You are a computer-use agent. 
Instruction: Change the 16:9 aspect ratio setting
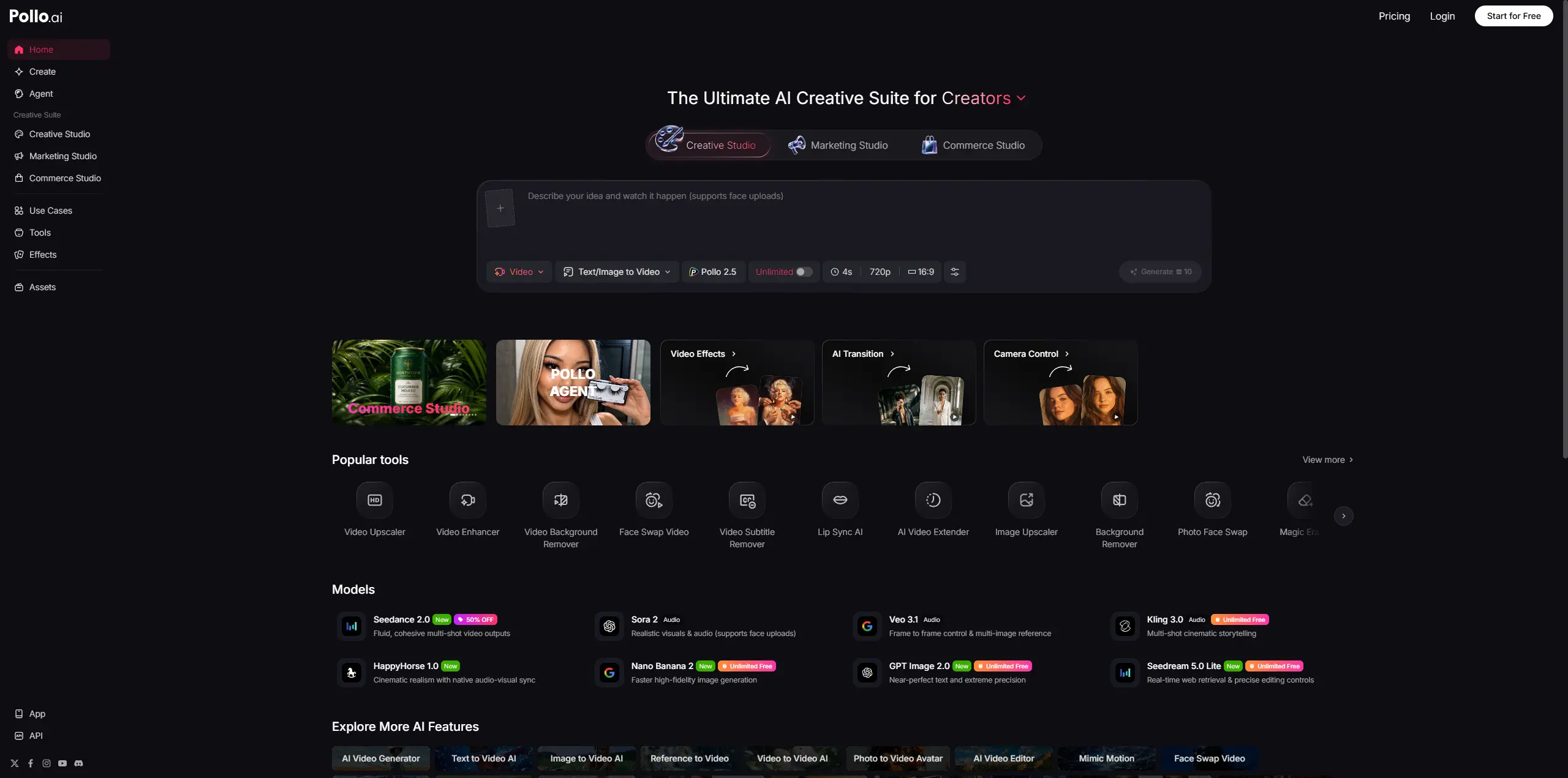pyautogui.click(x=921, y=272)
